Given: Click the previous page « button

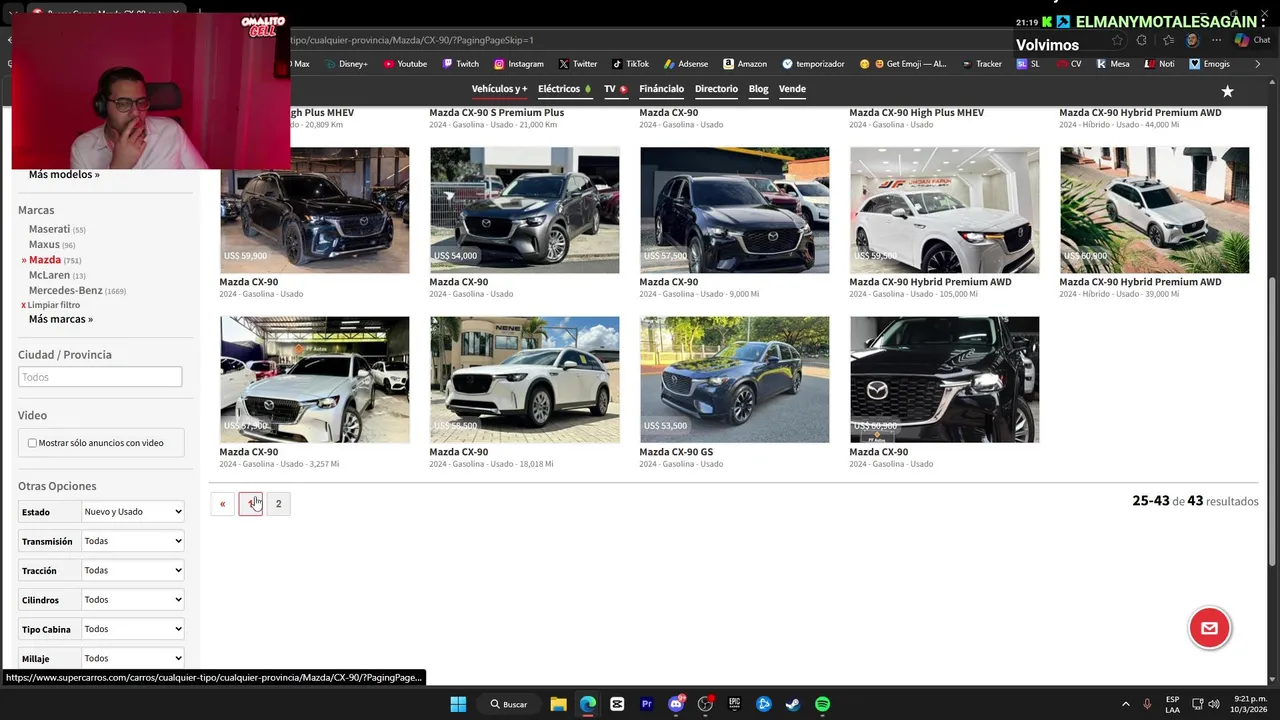Looking at the screenshot, I should point(222,504).
